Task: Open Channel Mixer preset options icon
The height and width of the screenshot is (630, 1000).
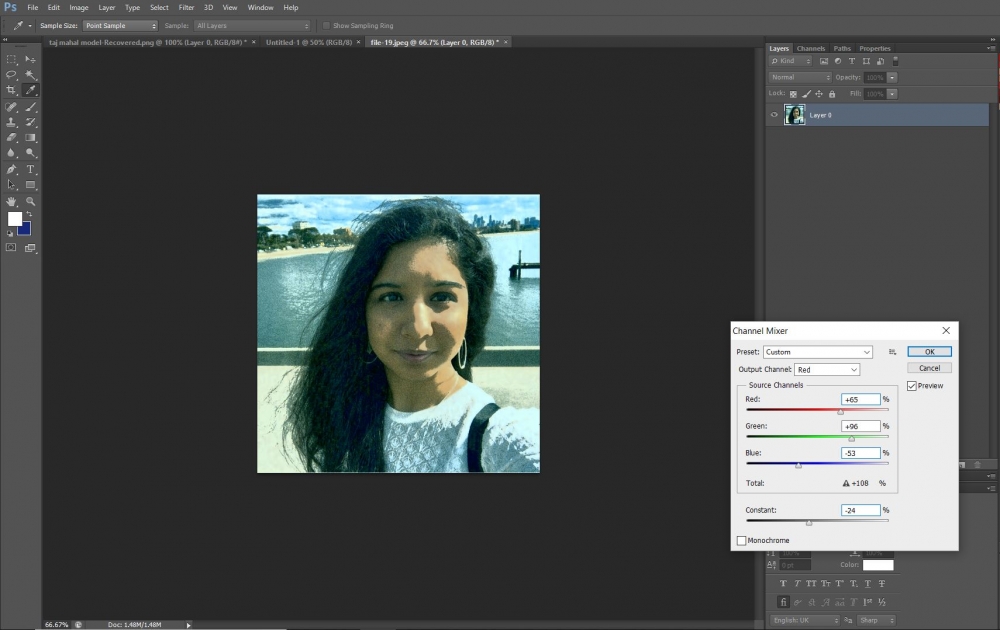Action: 892,352
